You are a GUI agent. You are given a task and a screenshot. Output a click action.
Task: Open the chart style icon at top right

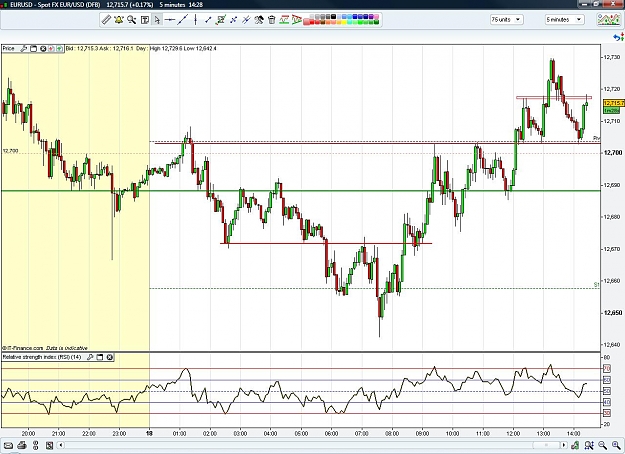click(608, 20)
